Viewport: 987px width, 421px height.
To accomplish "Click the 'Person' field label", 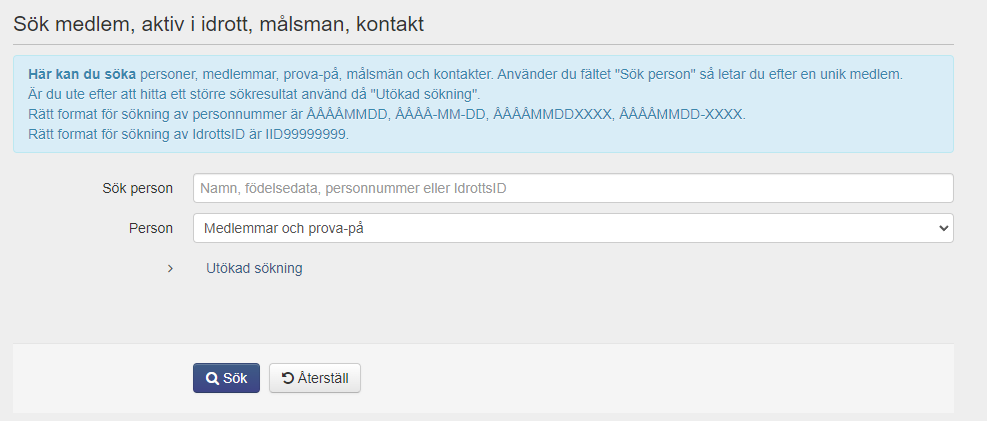I will coord(151,228).
